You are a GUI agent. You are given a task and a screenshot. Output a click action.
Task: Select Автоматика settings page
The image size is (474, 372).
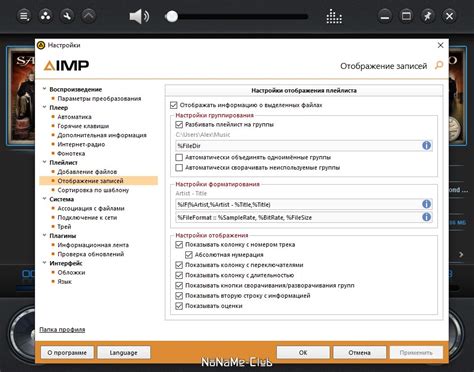74,117
